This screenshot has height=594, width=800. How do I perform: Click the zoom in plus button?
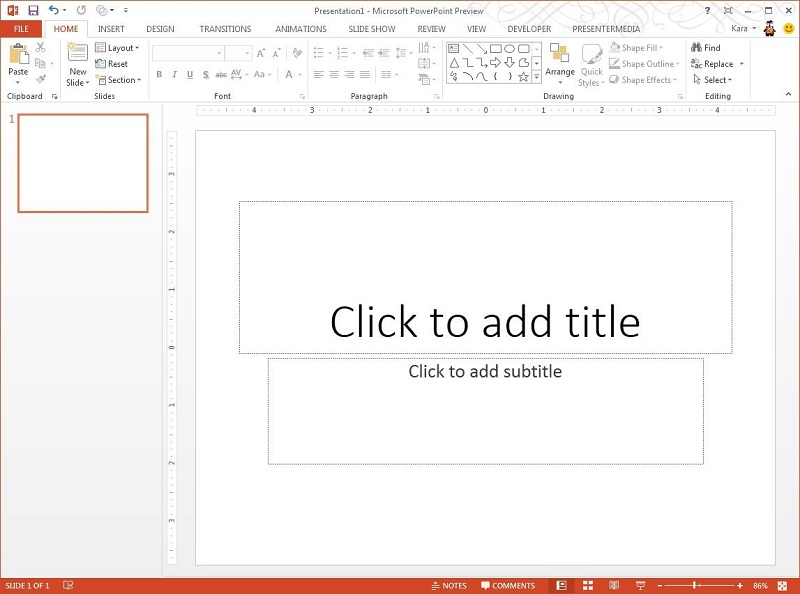(740, 585)
